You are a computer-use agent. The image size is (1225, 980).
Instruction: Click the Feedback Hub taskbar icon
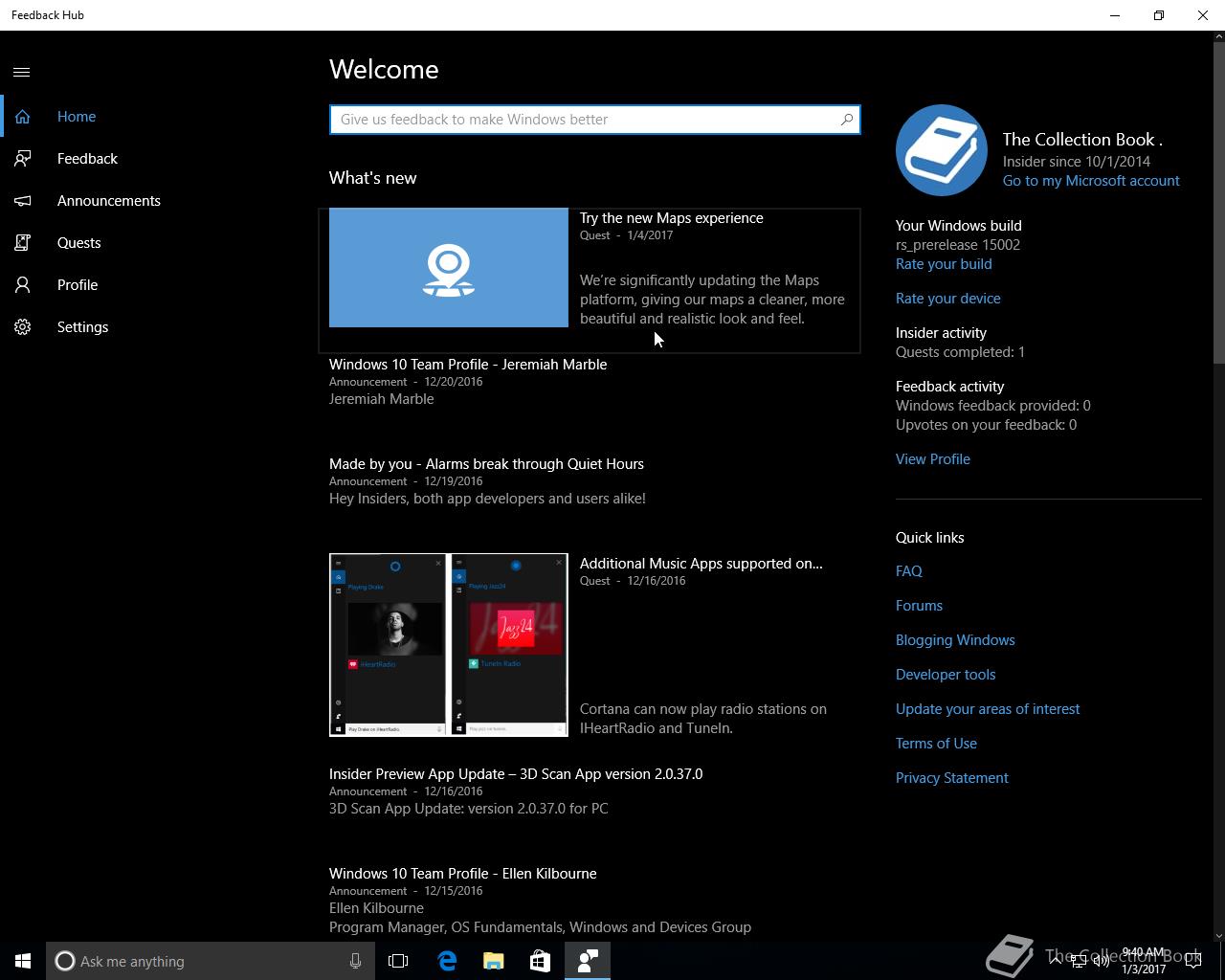(588, 961)
